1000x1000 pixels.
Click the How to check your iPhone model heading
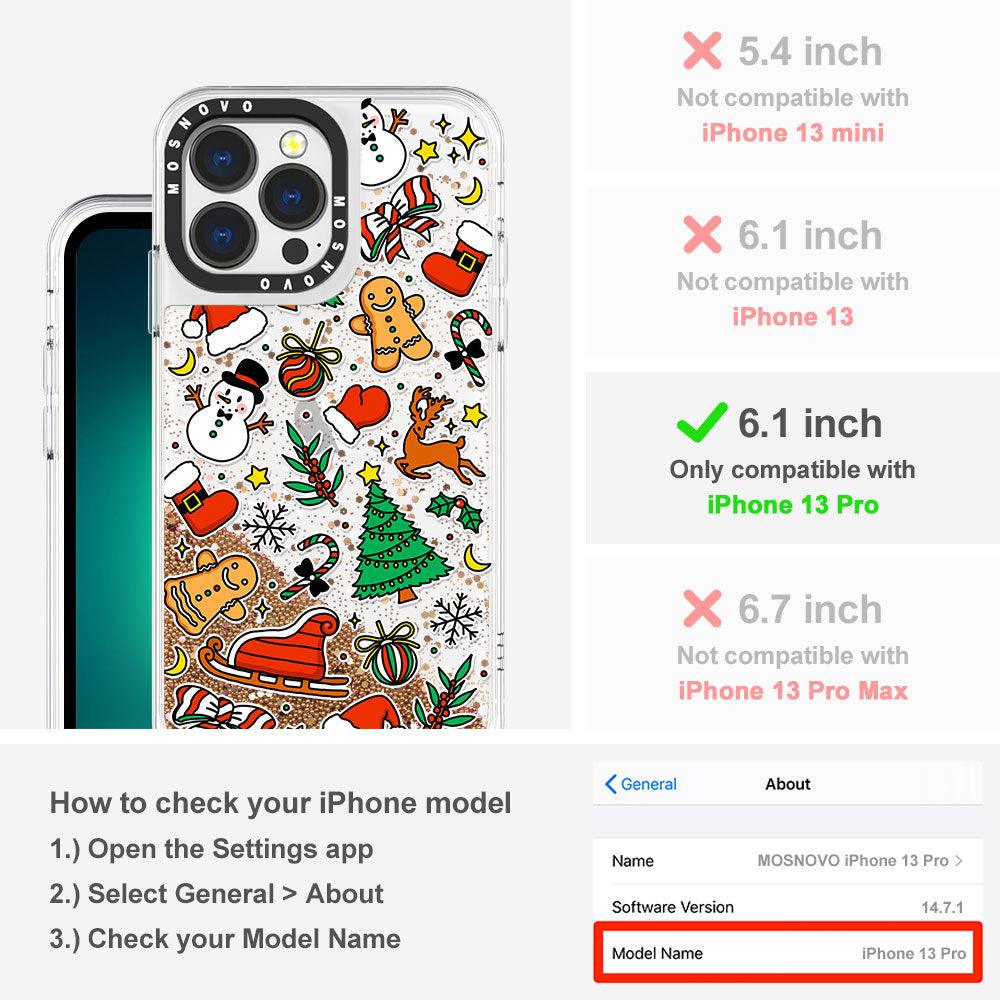coord(281,803)
